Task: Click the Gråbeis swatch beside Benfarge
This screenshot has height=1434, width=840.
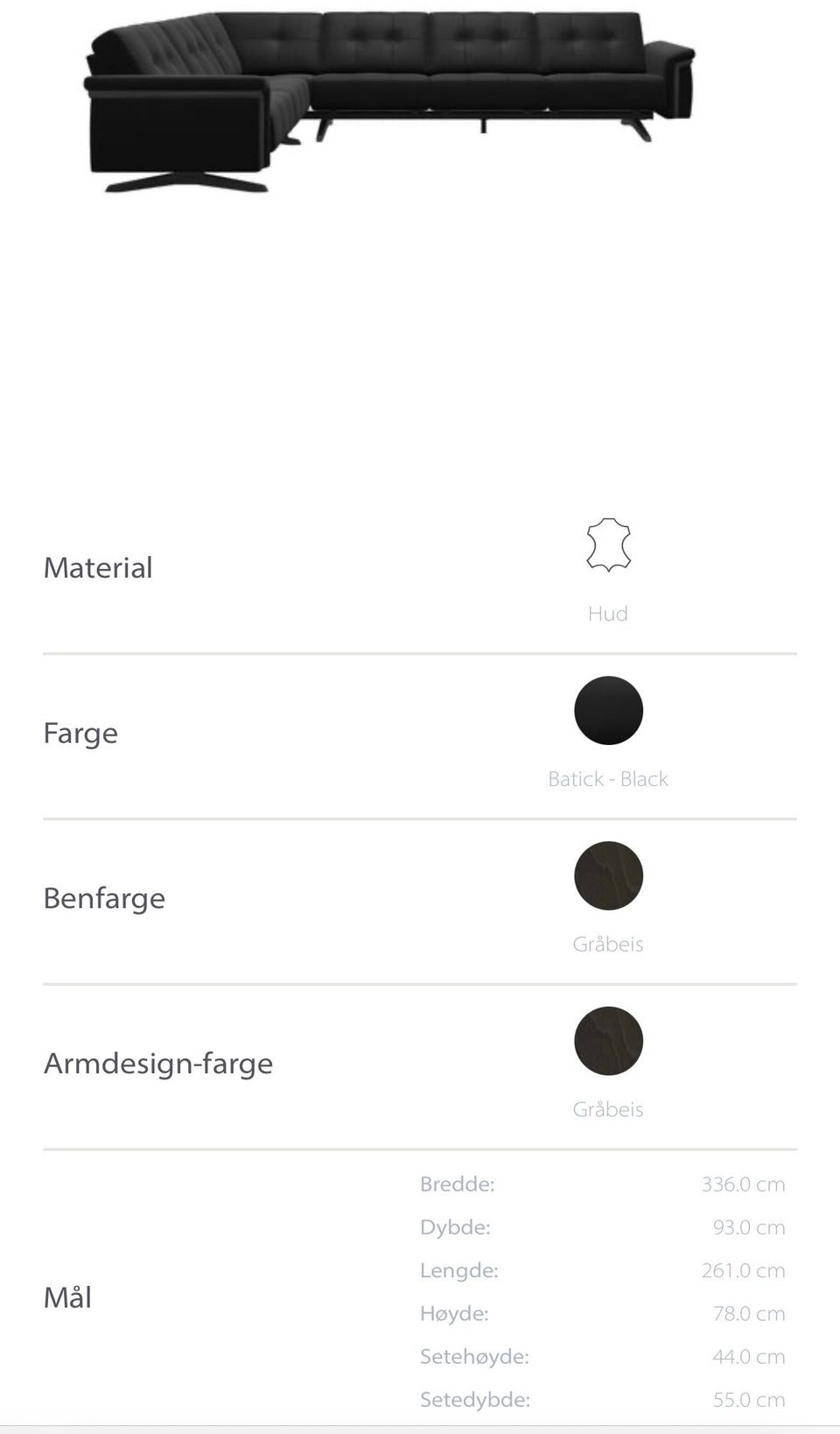Action: [608, 875]
